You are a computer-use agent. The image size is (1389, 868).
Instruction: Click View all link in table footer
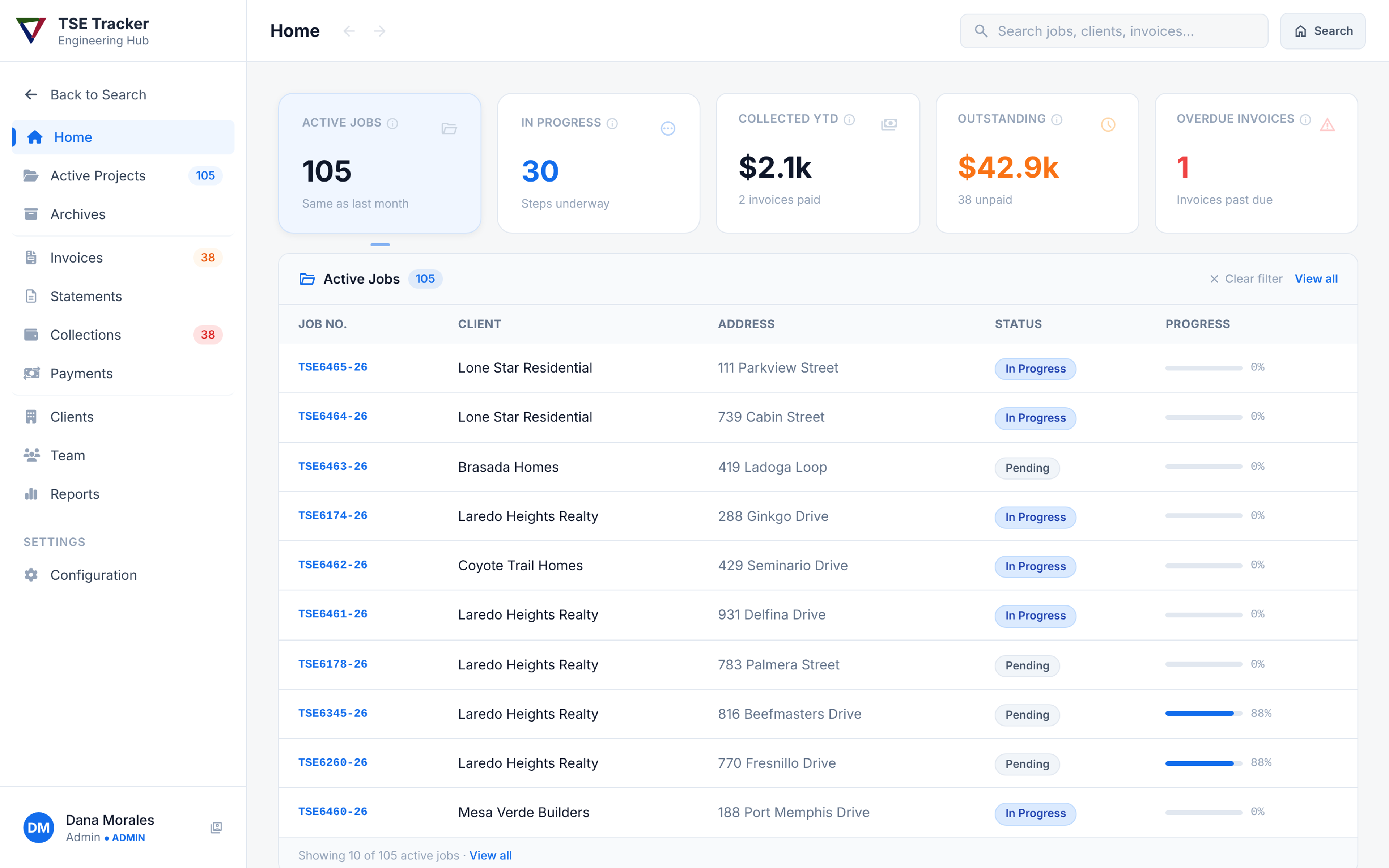[x=490, y=855]
